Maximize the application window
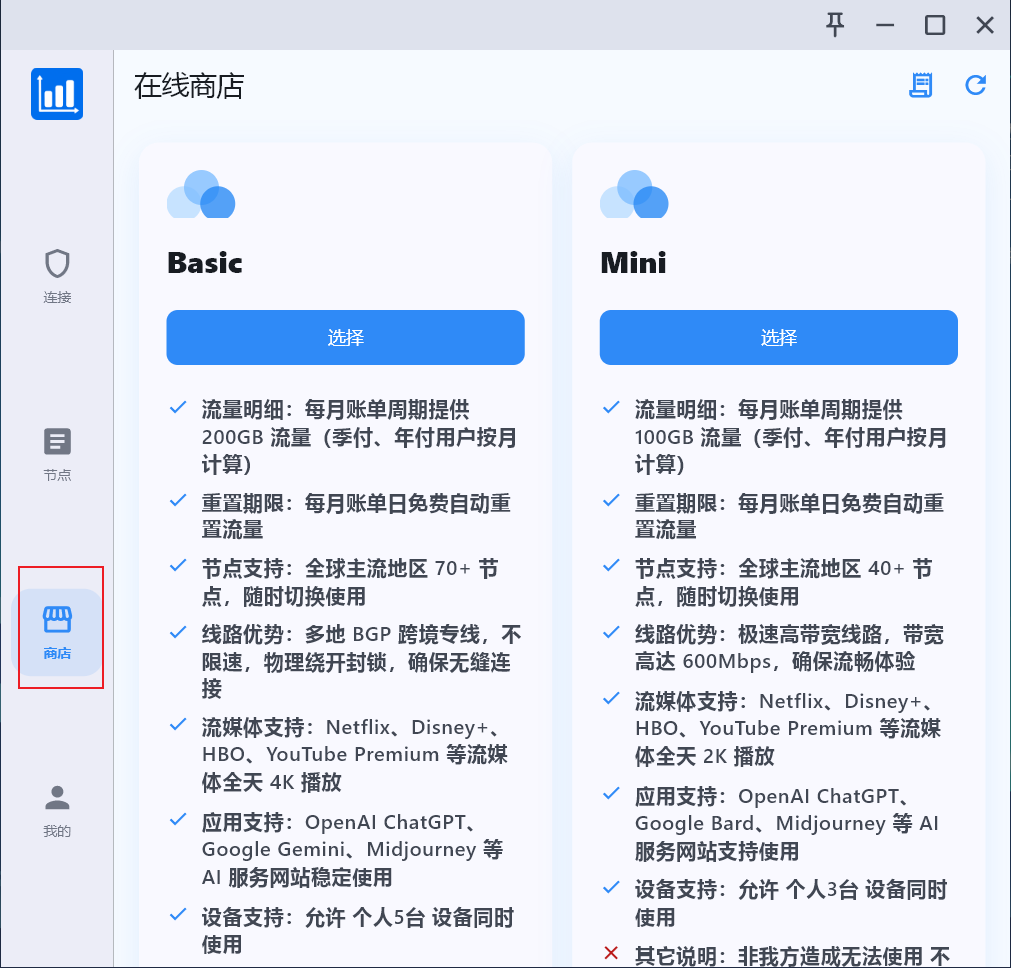1011x968 pixels. (935, 25)
